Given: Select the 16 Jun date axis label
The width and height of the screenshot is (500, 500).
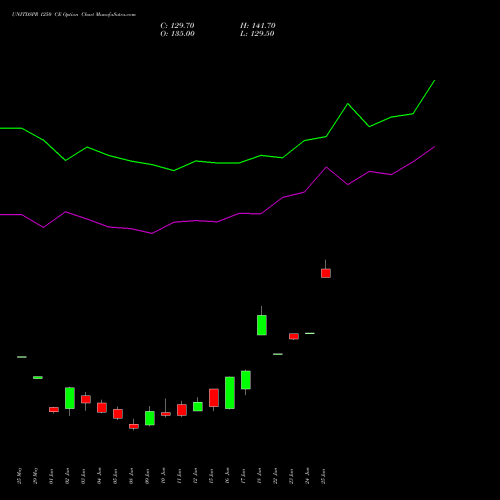Looking at the screenshot, I should click(x=227, y=476).
